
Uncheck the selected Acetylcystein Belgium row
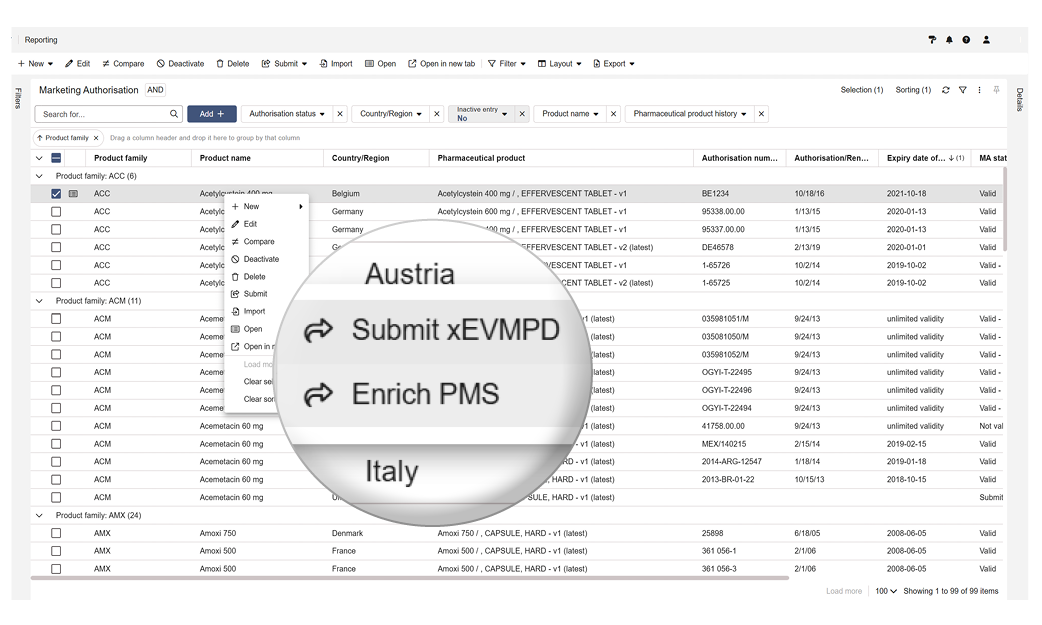coord(56,194)
